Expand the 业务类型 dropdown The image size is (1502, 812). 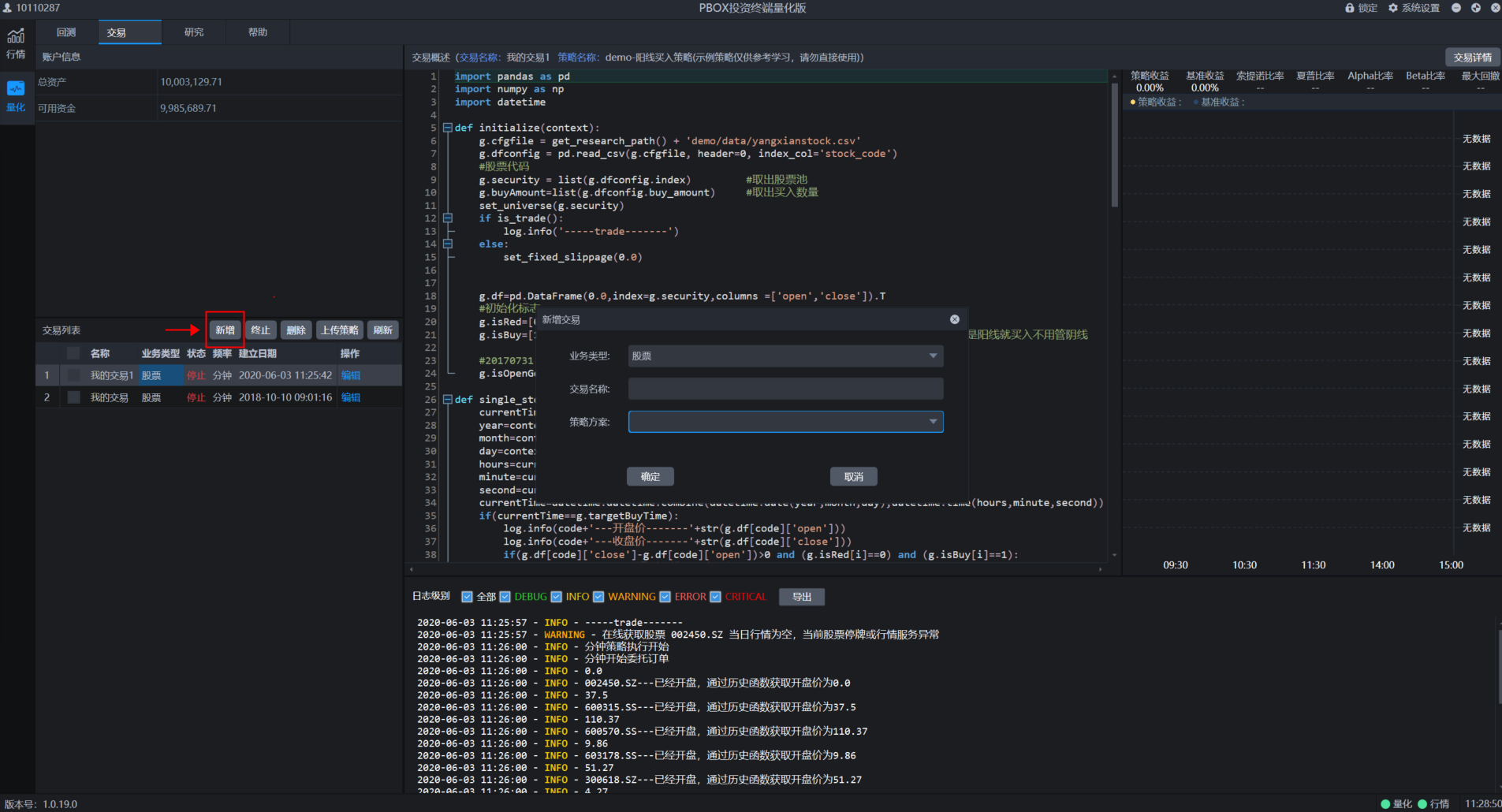933,356
